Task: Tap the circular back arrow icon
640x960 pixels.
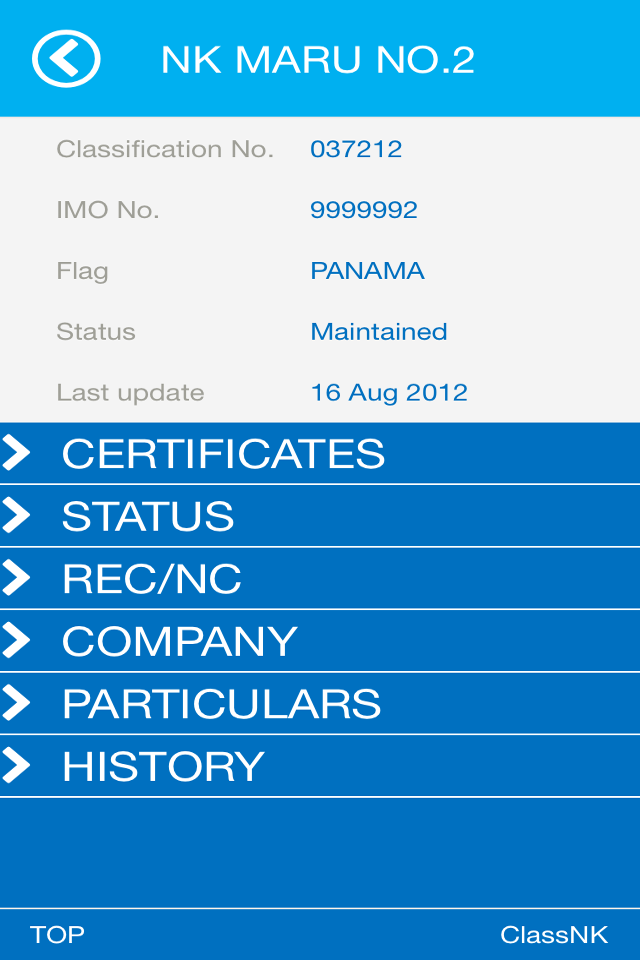Action: point(66,59)
